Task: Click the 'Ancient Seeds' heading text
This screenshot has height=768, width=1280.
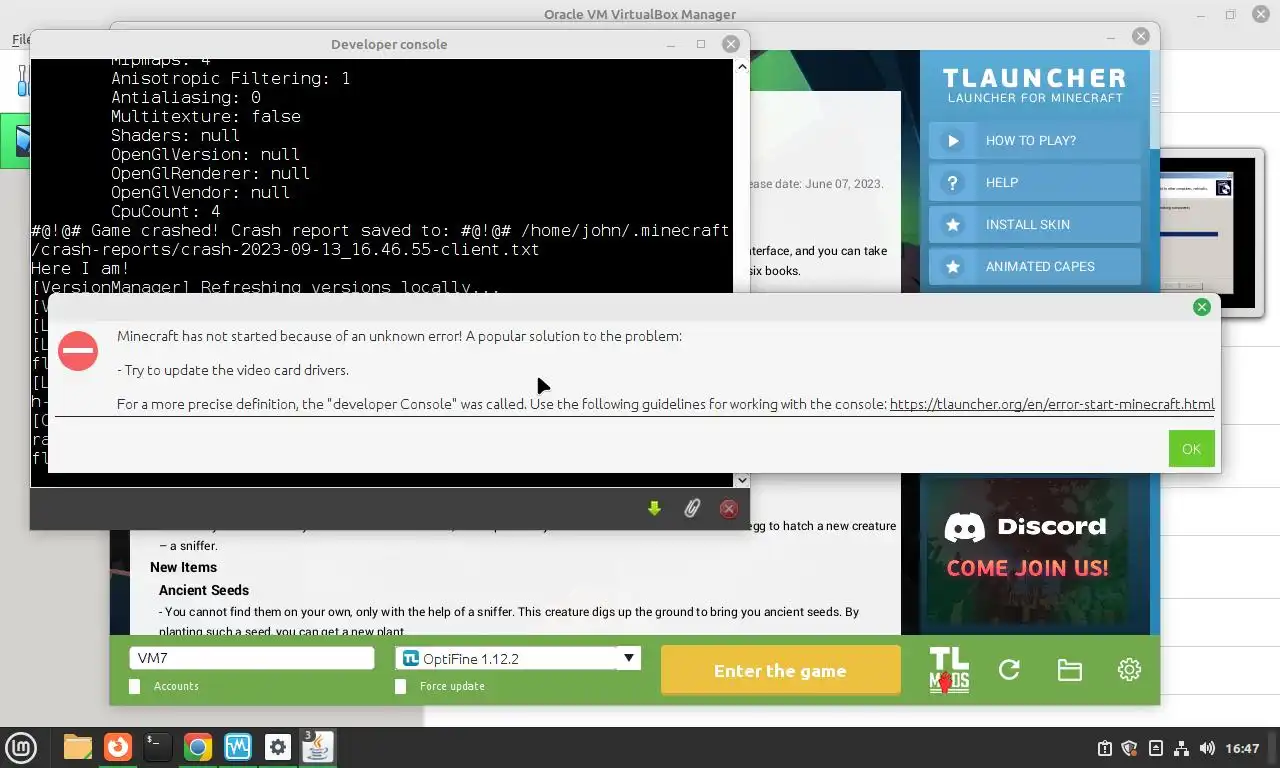Action: pos(204,590)
